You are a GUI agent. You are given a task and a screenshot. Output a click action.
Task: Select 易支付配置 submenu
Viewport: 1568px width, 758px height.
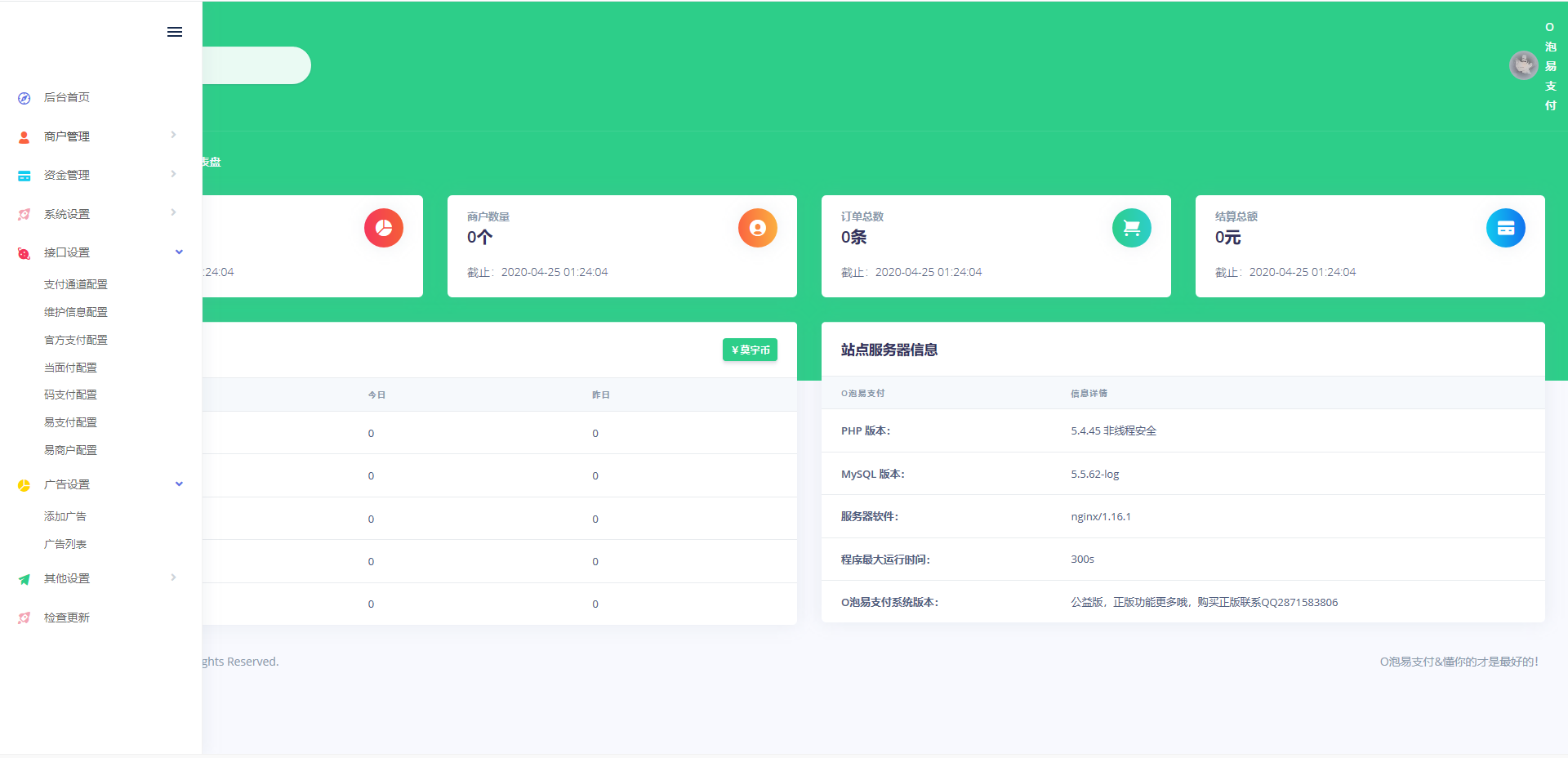(70, 422)
